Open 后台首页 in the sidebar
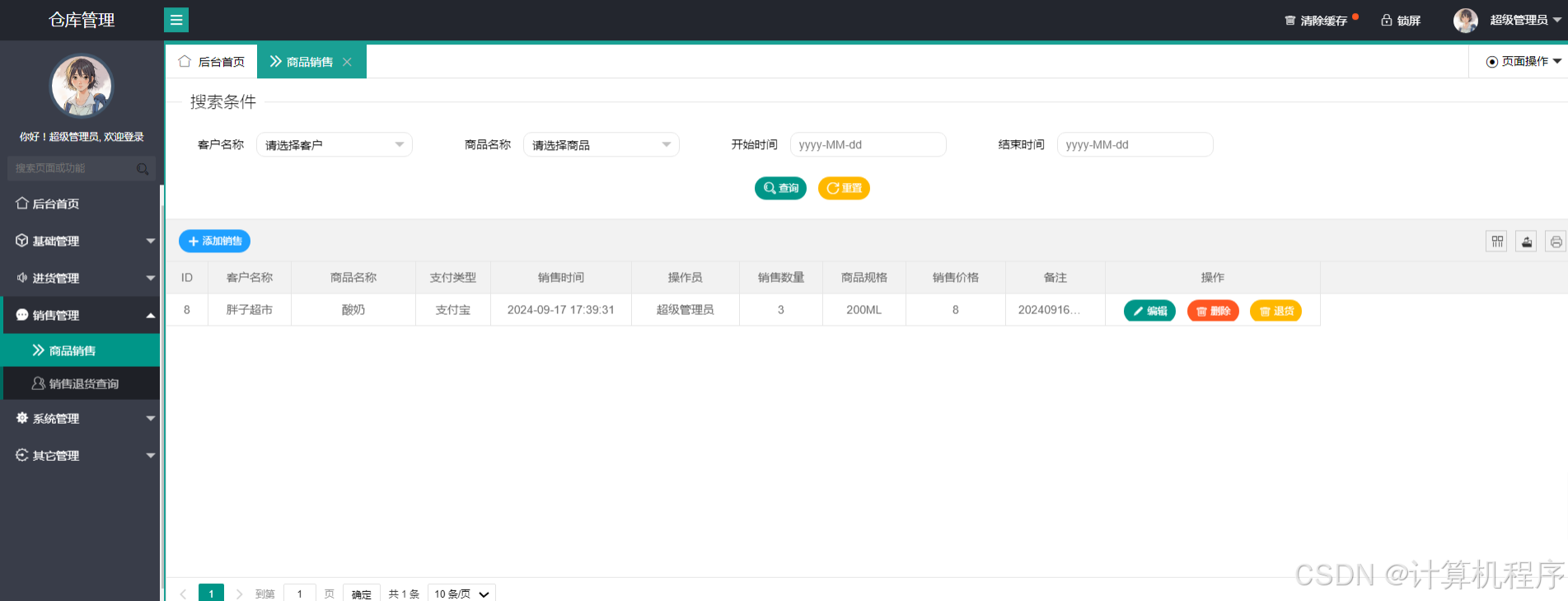Image resolution: width=1568 pixels, height=601 pixels. (x=80, y=204)
